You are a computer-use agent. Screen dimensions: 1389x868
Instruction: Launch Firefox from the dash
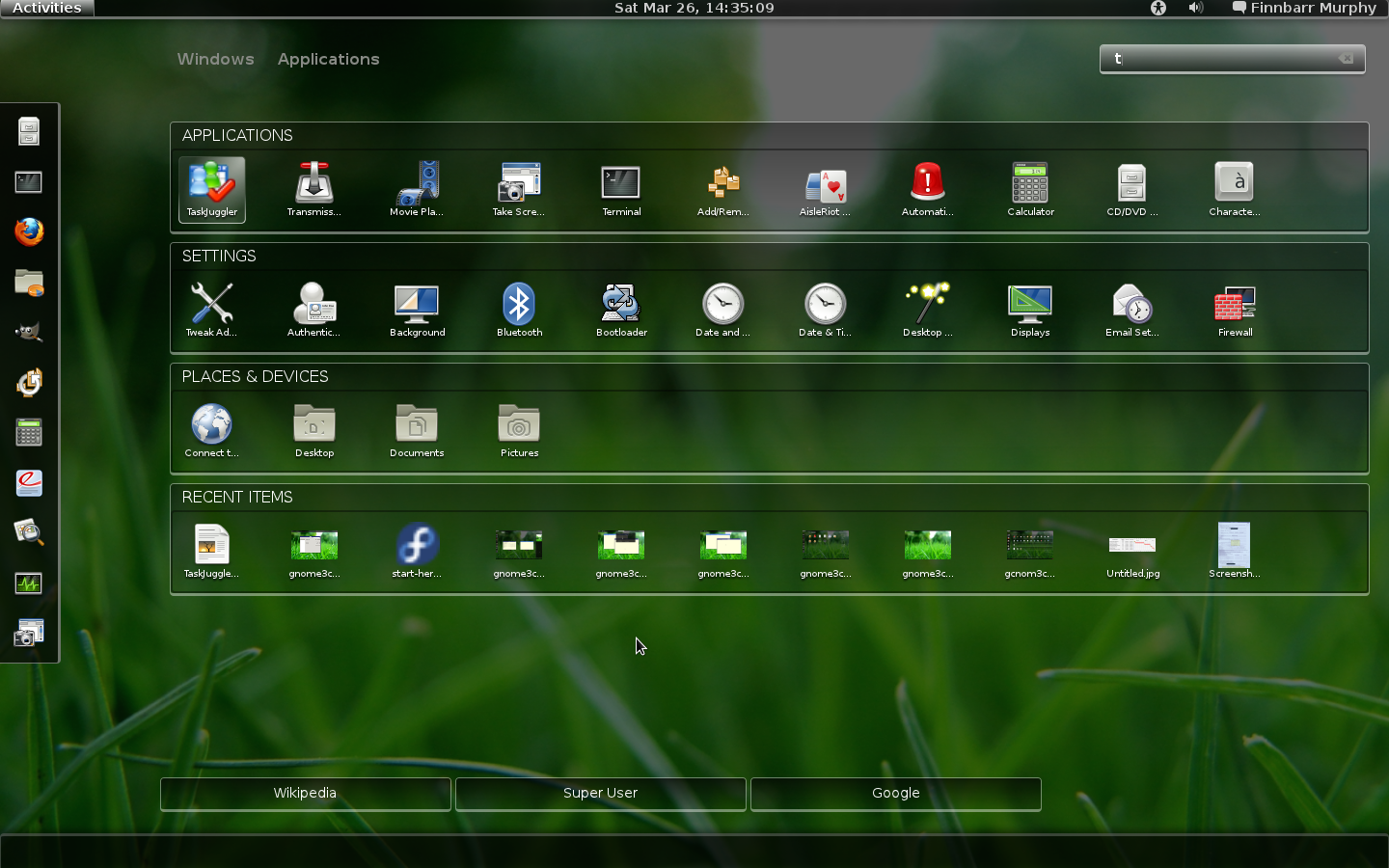point(29,231)
